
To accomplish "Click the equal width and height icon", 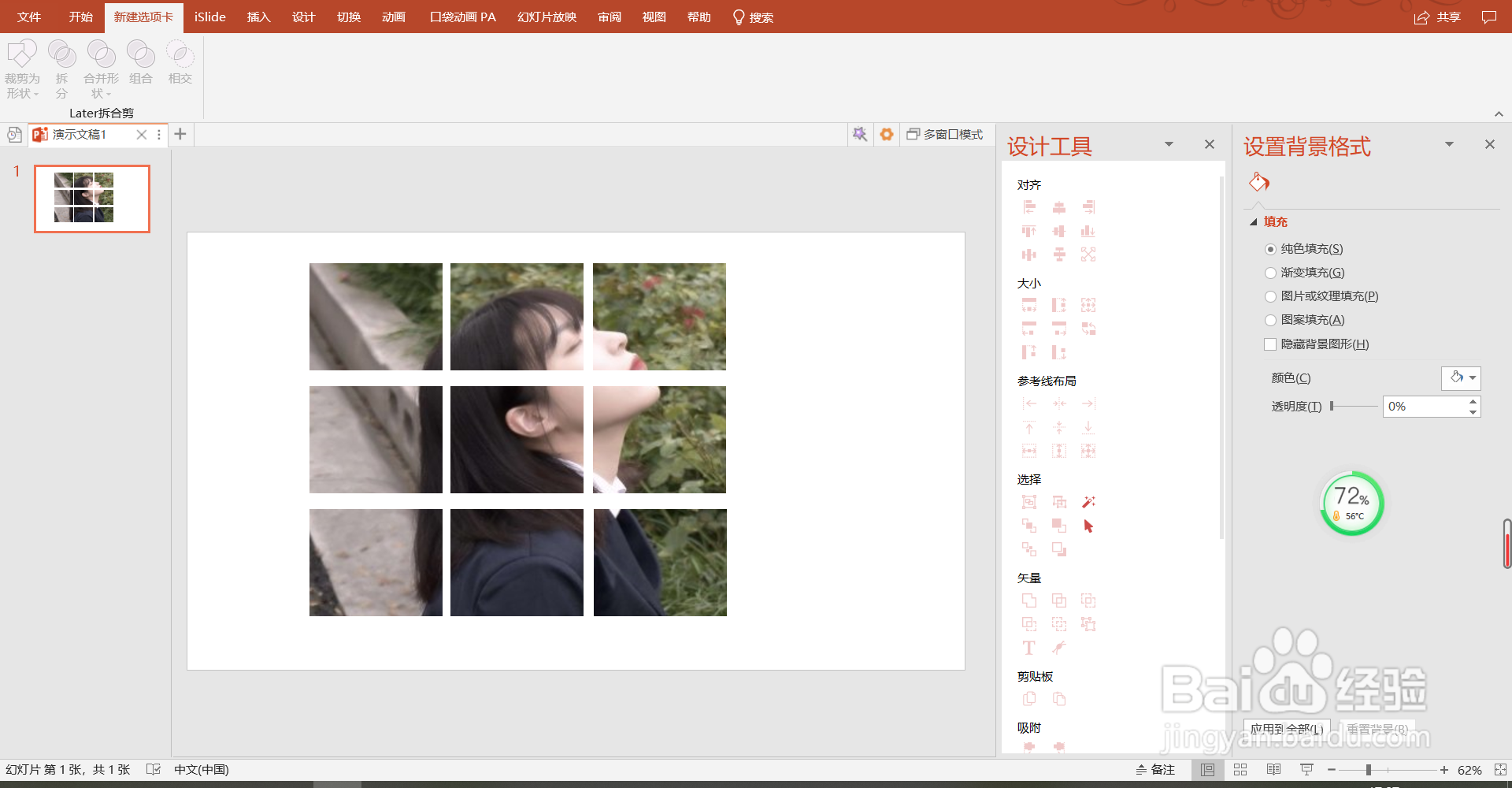I will (1088, 305).
